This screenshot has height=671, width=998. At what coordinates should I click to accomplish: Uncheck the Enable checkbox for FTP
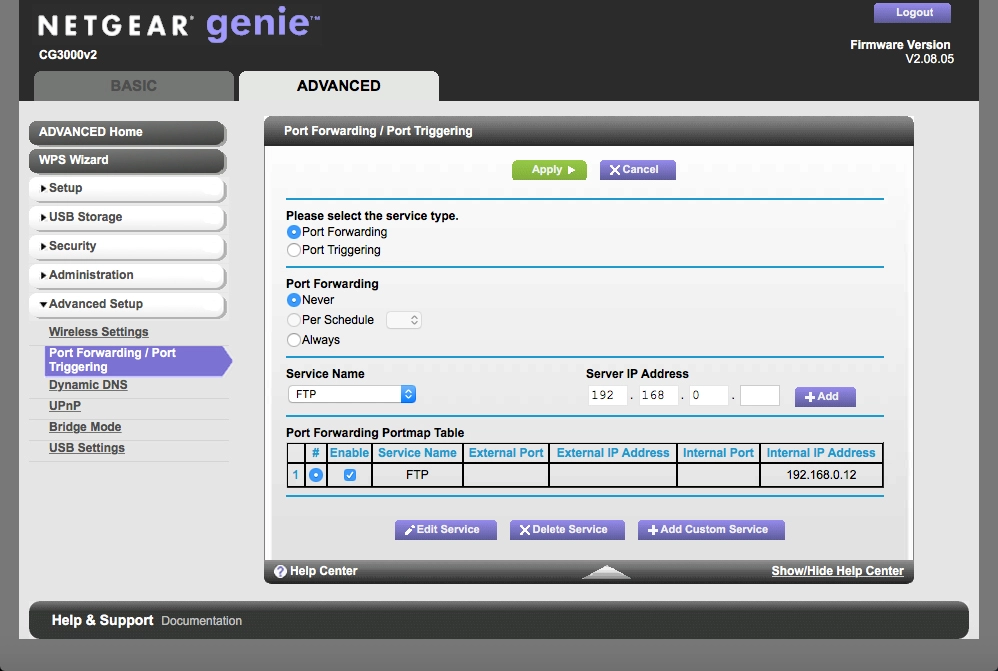pyautogui.click(x=349, y=475)
